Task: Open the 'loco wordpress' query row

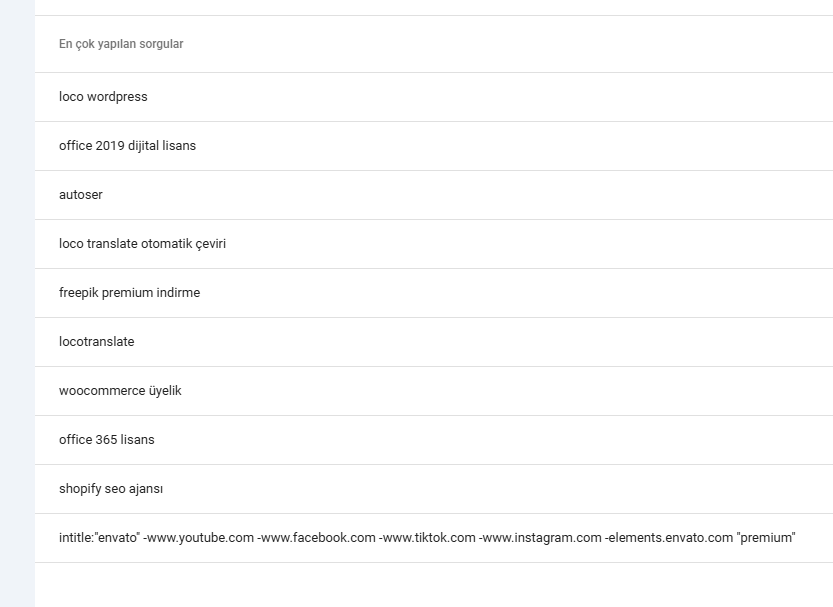Action: tap(434, 97)
